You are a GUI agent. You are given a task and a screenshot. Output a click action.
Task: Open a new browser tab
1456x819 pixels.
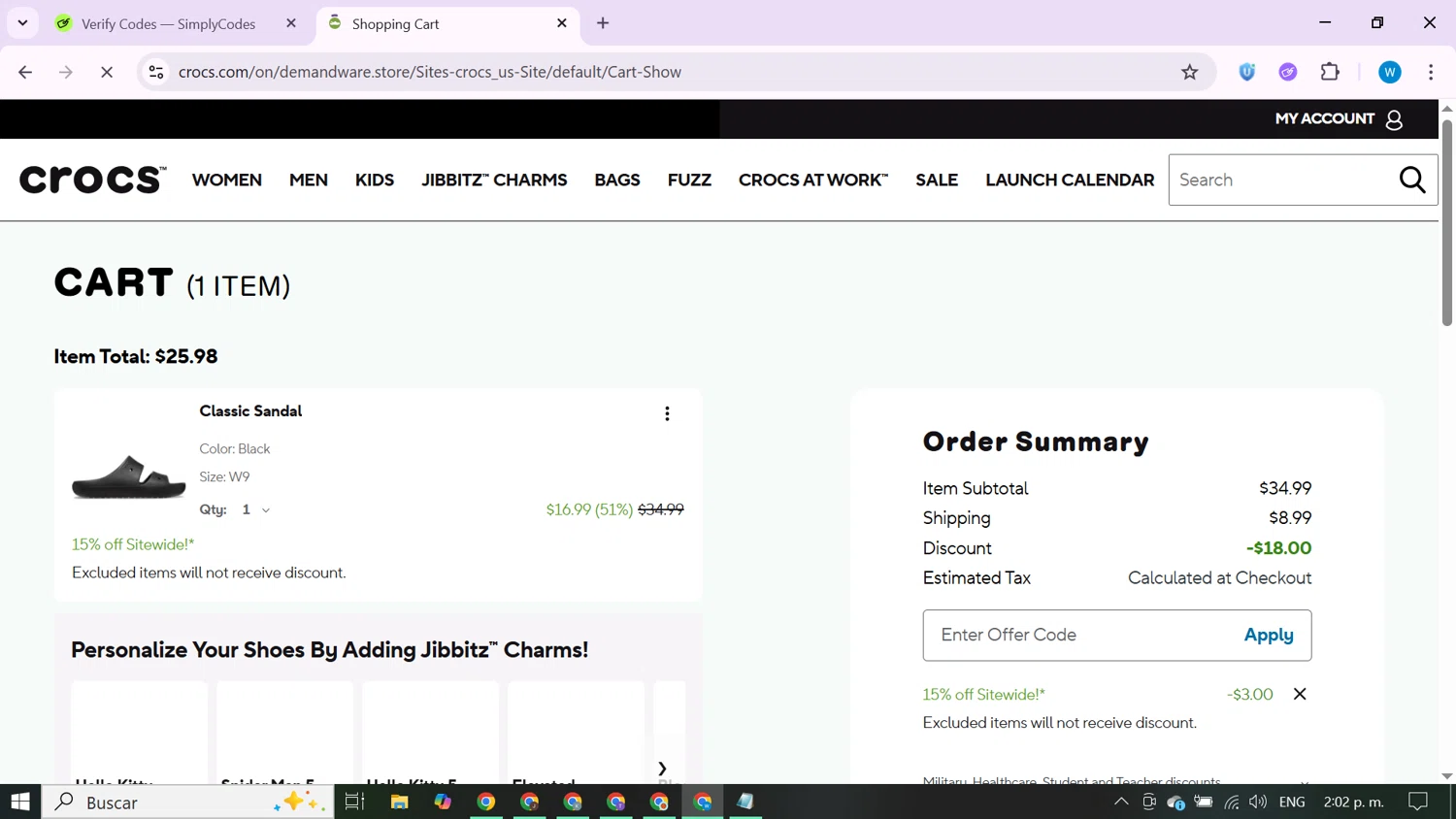[x=603, y=23]
